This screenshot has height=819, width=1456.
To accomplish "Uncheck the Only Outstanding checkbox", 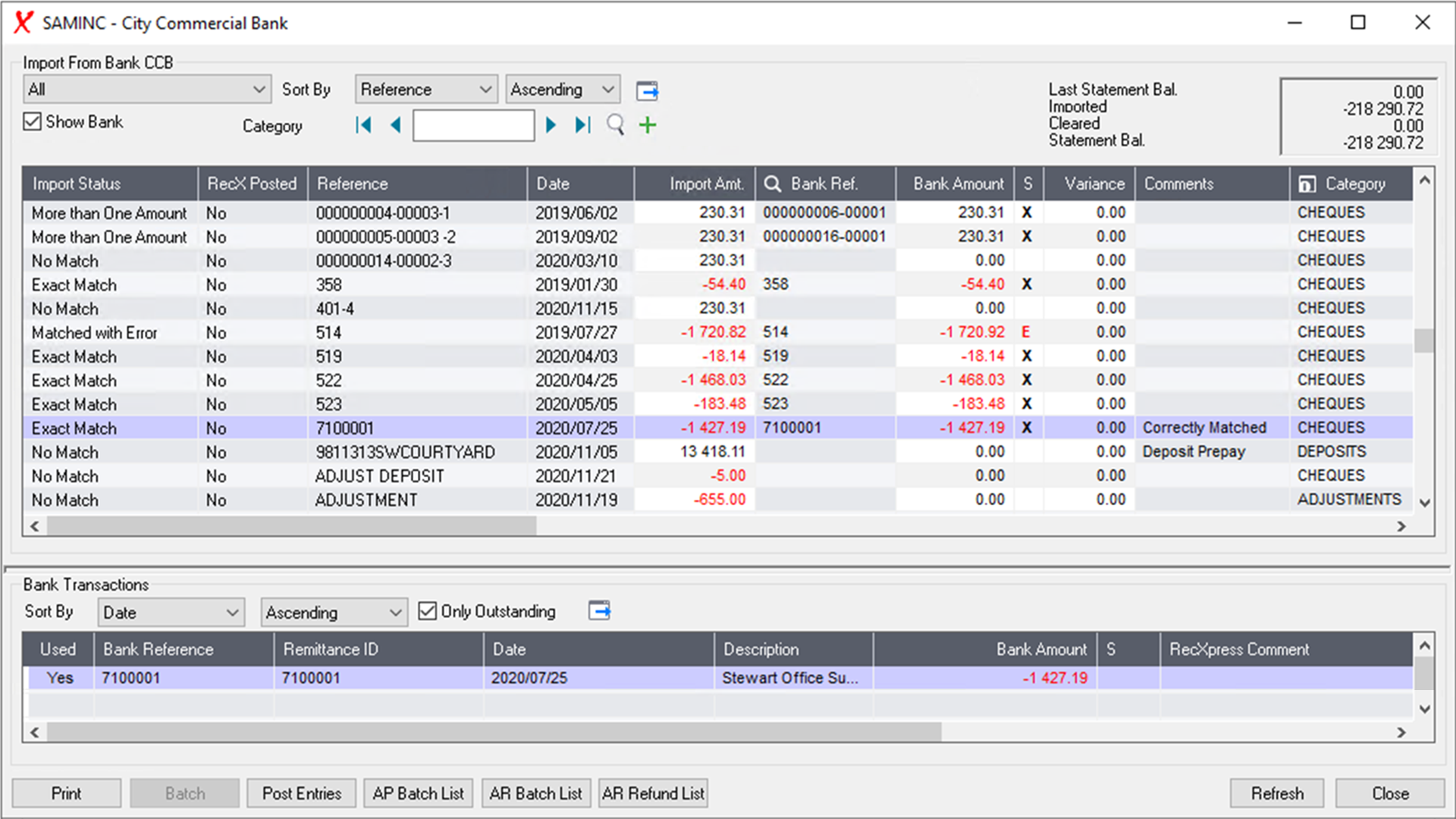I will tap(428, 611).
